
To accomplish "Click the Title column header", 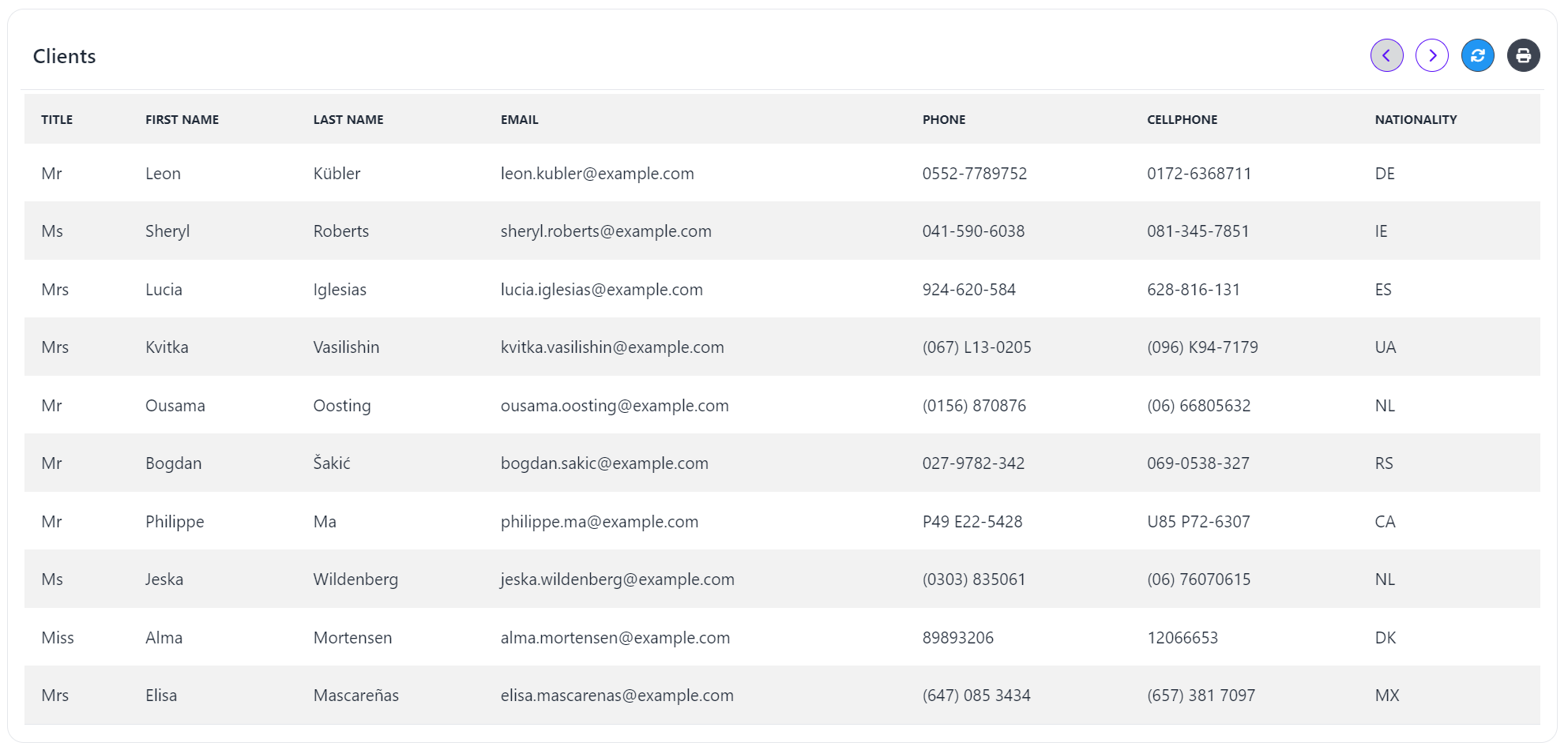I will 57,120.
